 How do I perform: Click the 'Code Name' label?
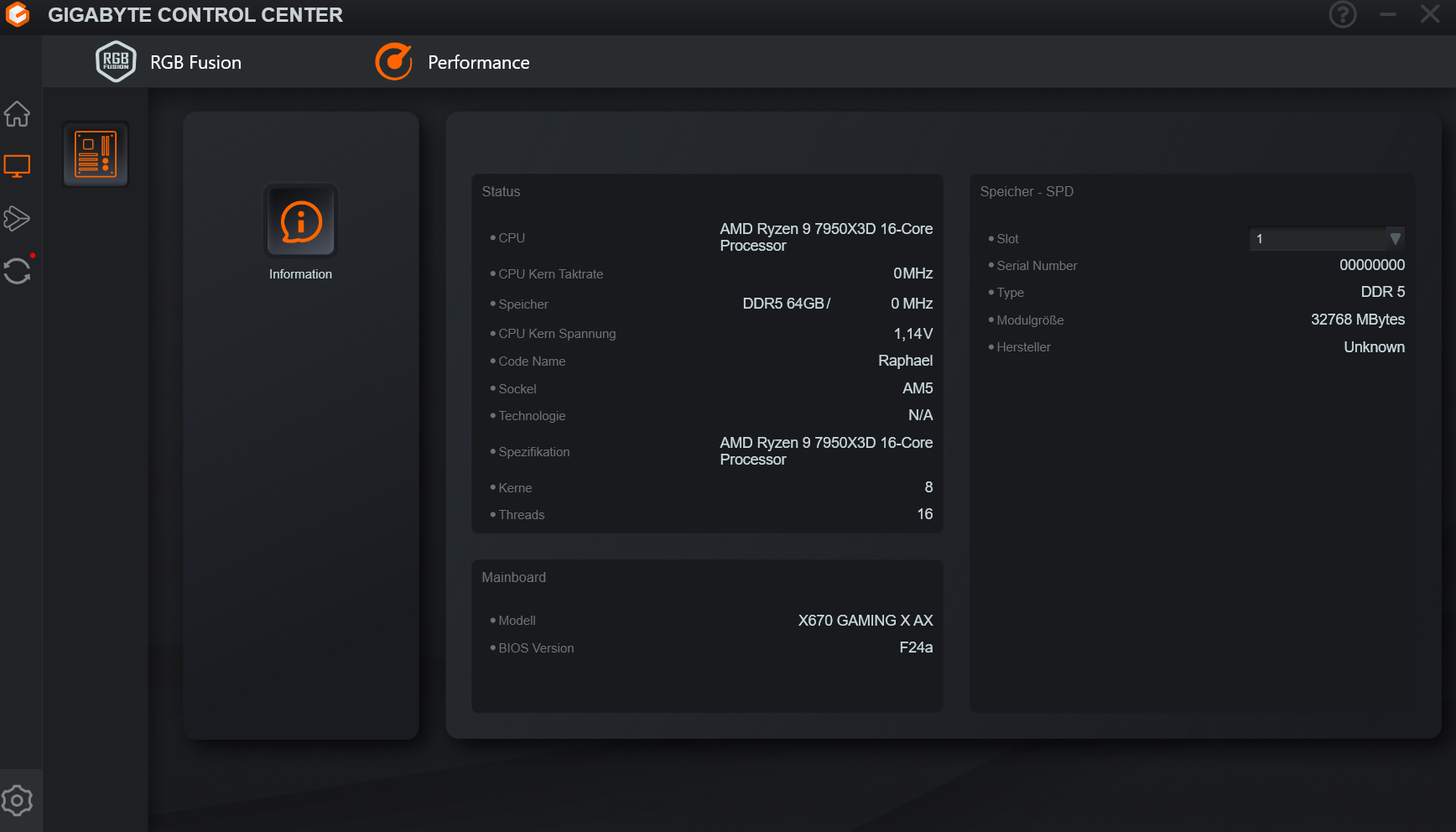tap(532, 361)
